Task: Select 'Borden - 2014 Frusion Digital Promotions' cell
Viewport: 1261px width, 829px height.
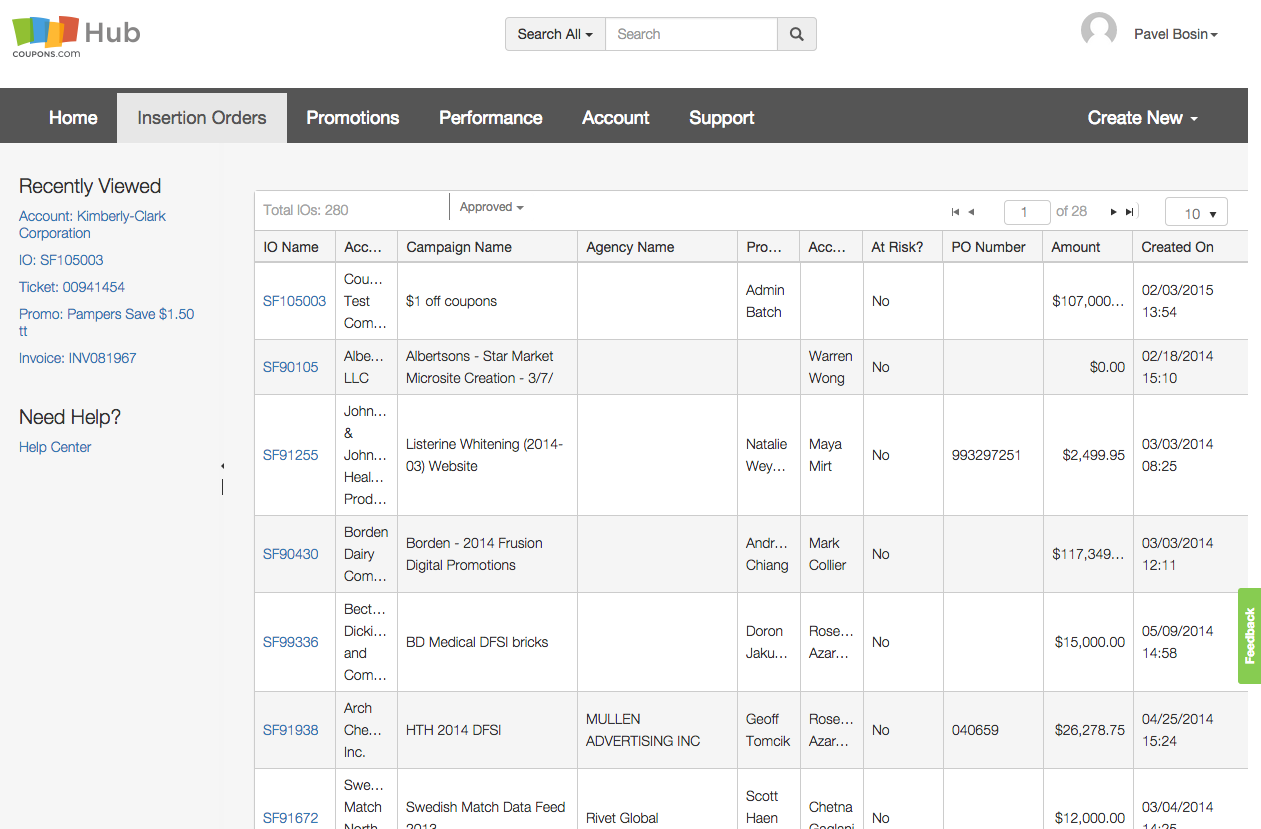Action: tap(487, 554)
